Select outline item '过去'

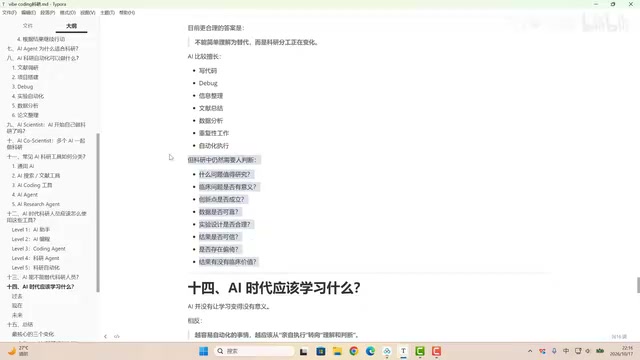pos(17,296)
